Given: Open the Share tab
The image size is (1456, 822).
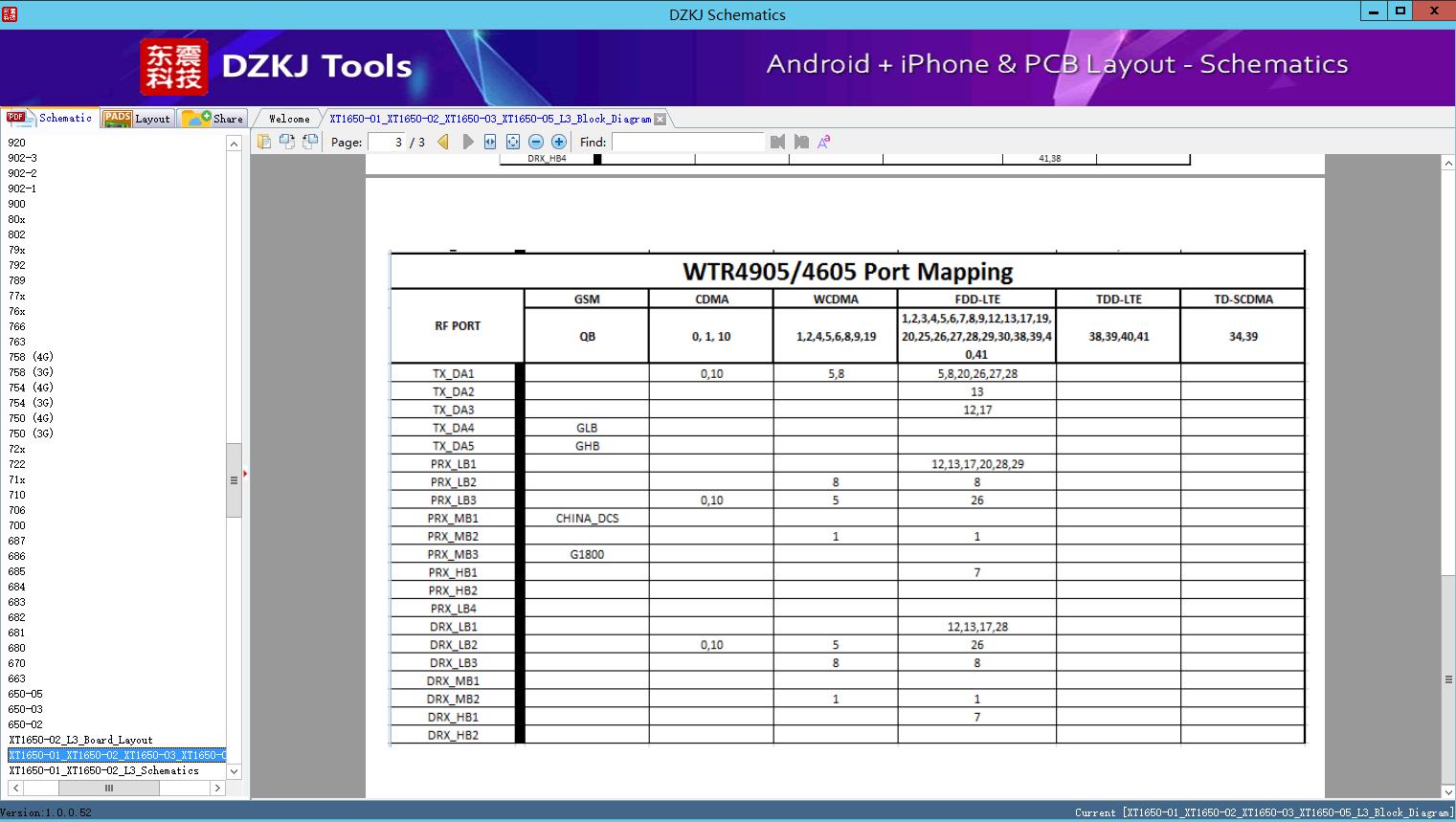Looking at the screenshot, I should coord(213,119).
